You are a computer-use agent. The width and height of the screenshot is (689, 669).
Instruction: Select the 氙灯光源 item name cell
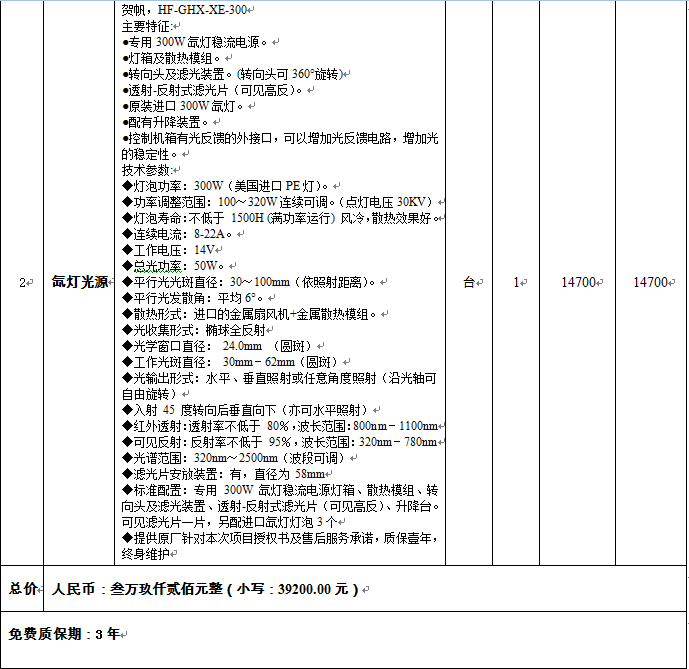point(80,283)
